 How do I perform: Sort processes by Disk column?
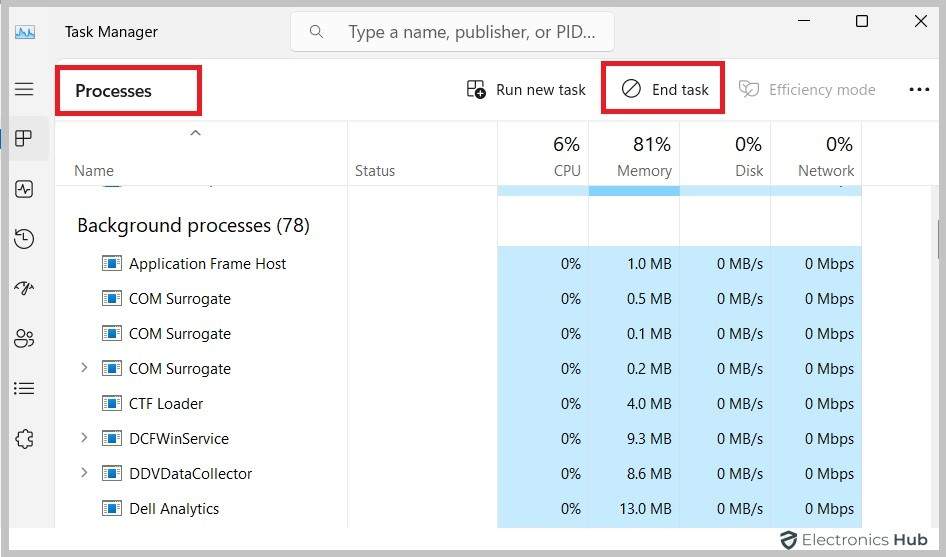[x=725, y=155]
